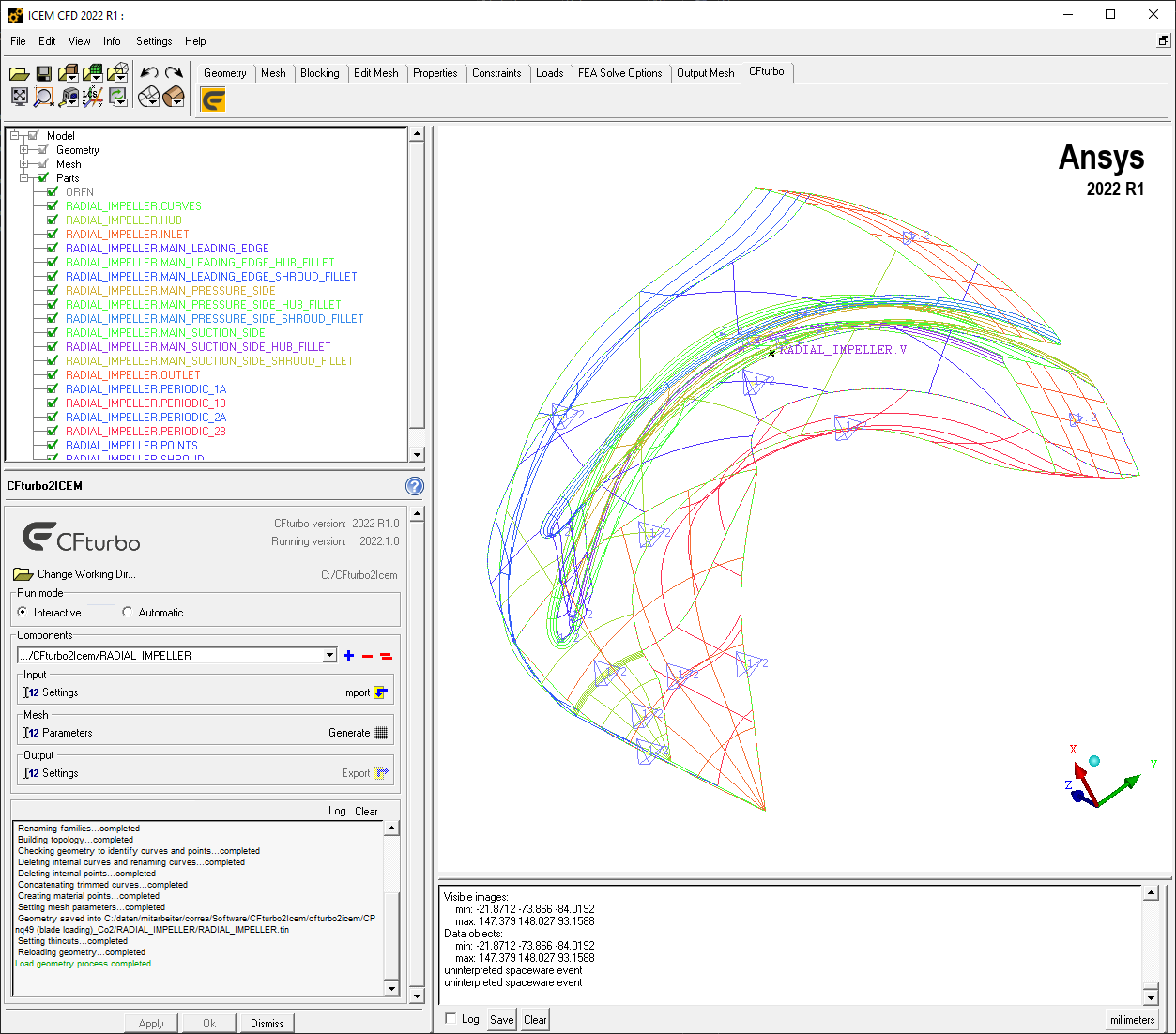Screen dimensions: 1176x1034
Task: Open the RADIAL_IMPELLER components dropdown
Action: (x=329, y=655)
